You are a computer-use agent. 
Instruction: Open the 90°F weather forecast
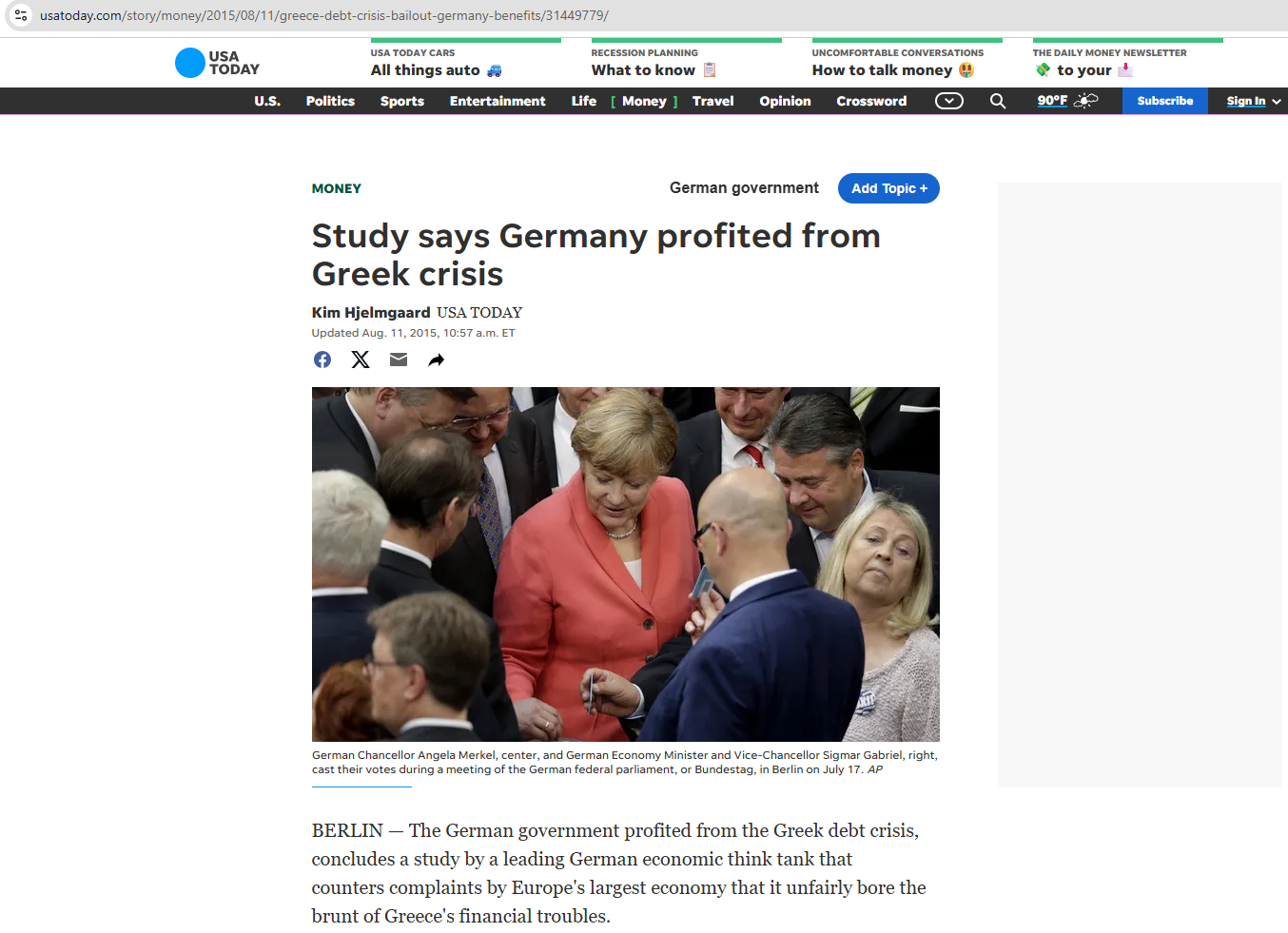coord(1066,101)
